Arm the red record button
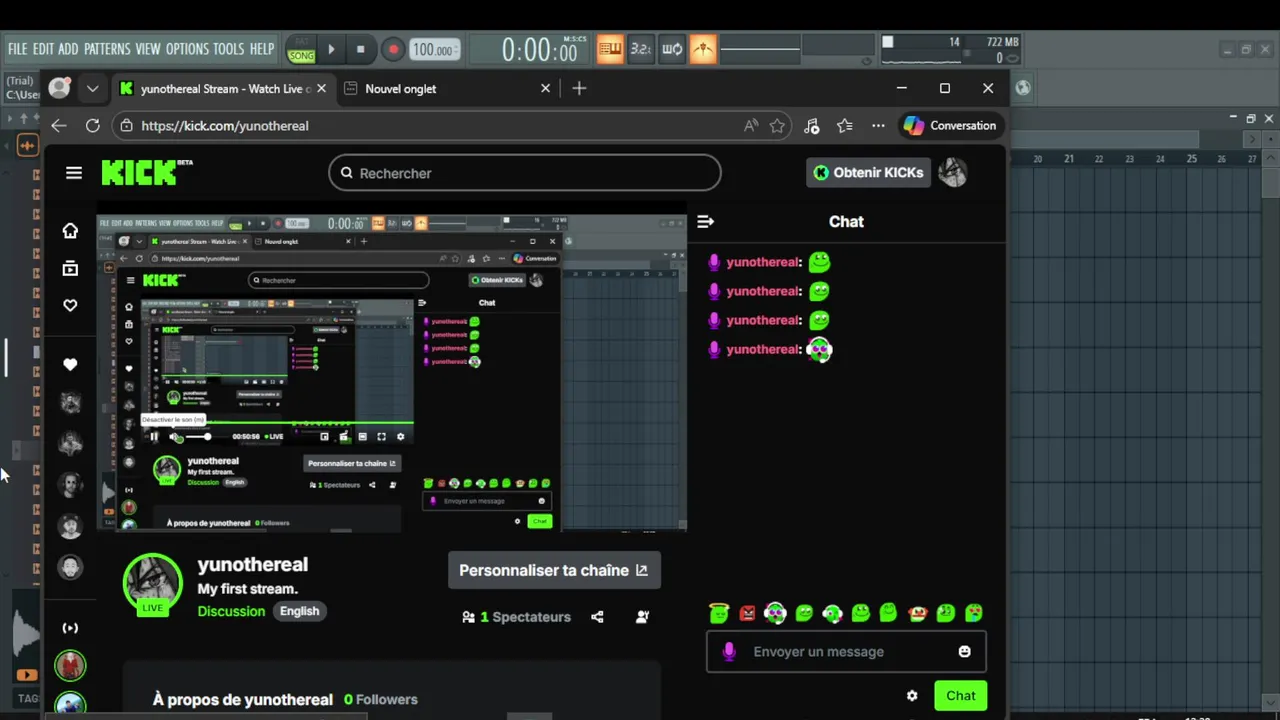The image size is (1280, 720). click(393, 49)
